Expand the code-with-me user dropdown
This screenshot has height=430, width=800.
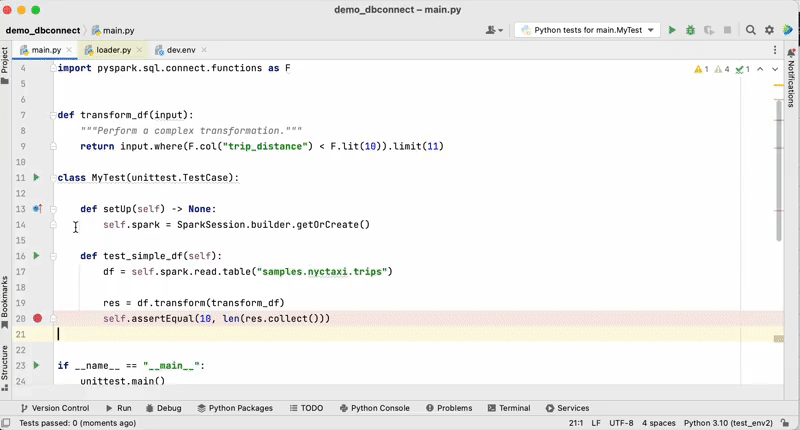click(495, 30)
